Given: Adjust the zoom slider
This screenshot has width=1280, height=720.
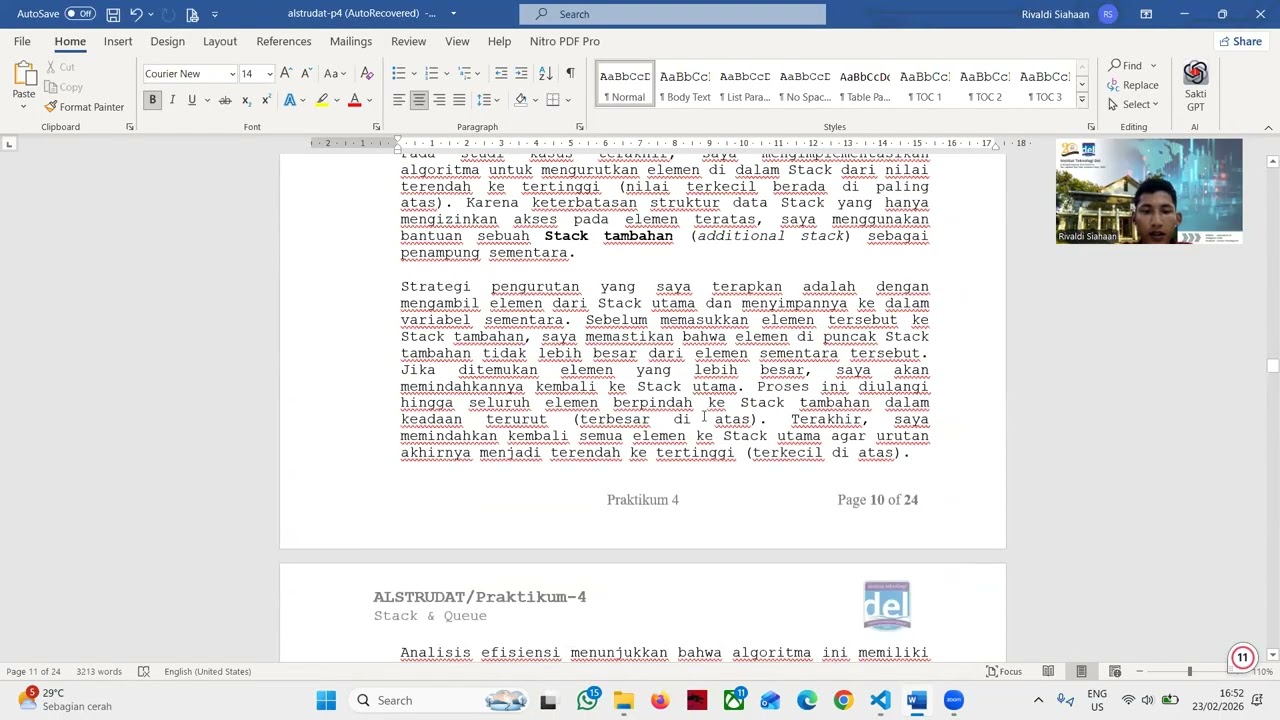Looking at the screenshot, I should 1189,671.
